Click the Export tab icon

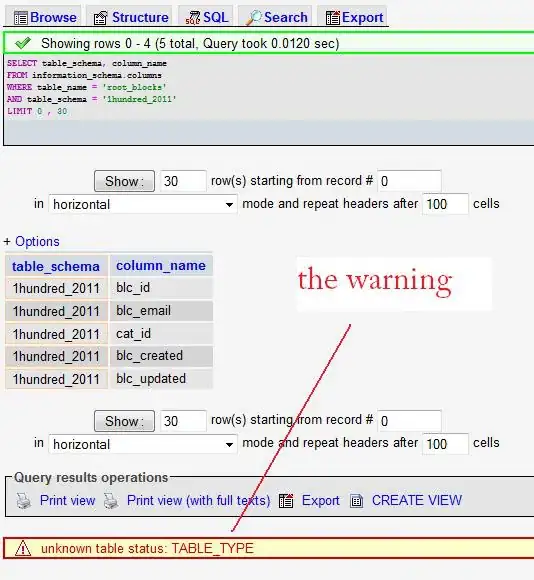pyautogui.click(x=332, y=18)
